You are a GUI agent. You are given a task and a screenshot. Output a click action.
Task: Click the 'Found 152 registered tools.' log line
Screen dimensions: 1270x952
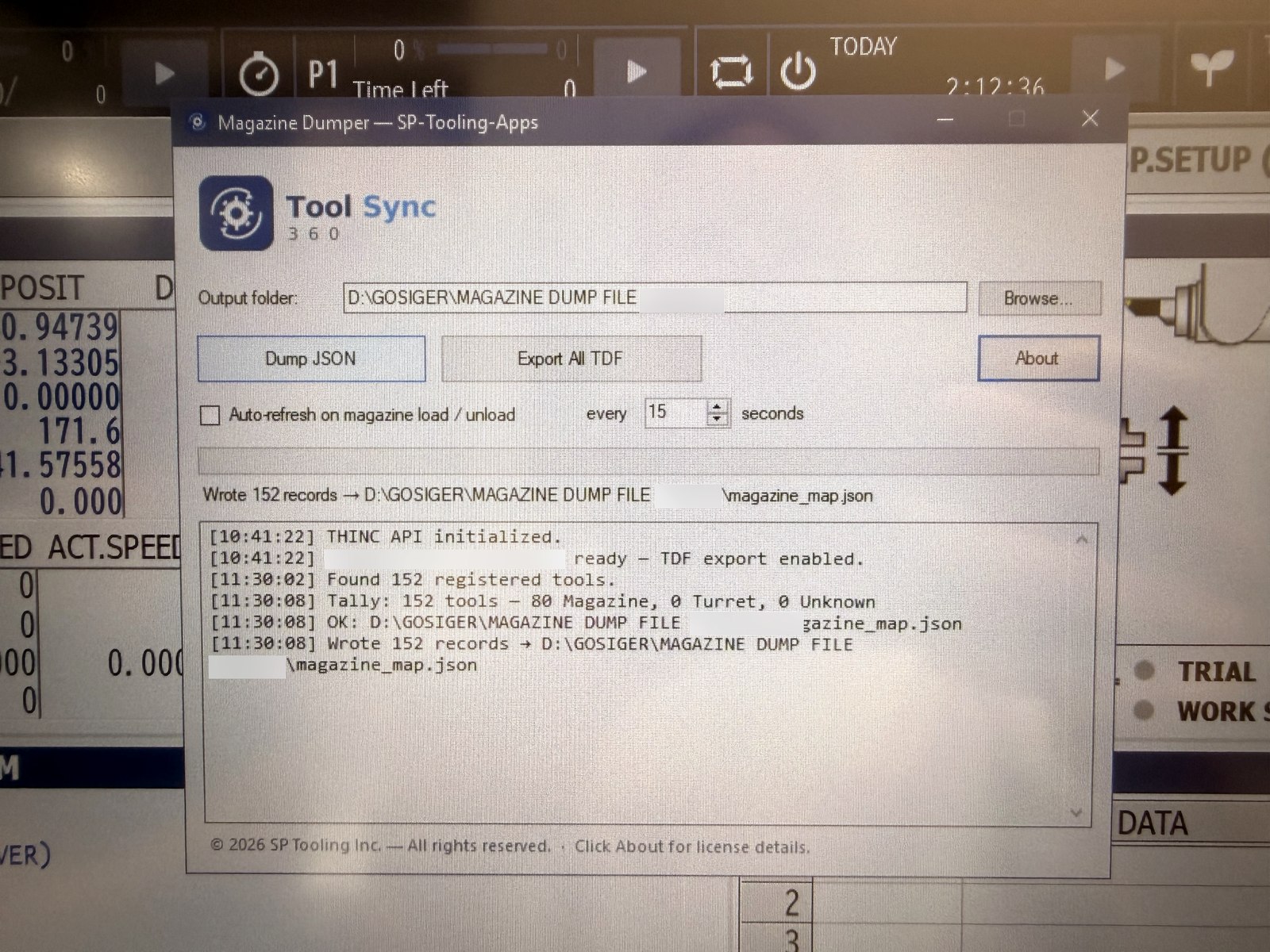[x=412, y=580]
